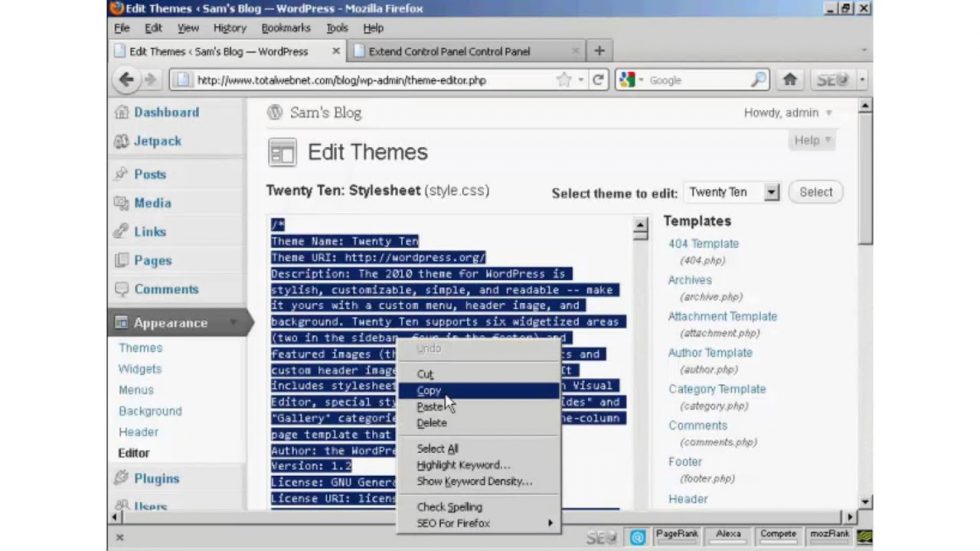Click the code editor scroll up arrow

click(x=640, y=225)
